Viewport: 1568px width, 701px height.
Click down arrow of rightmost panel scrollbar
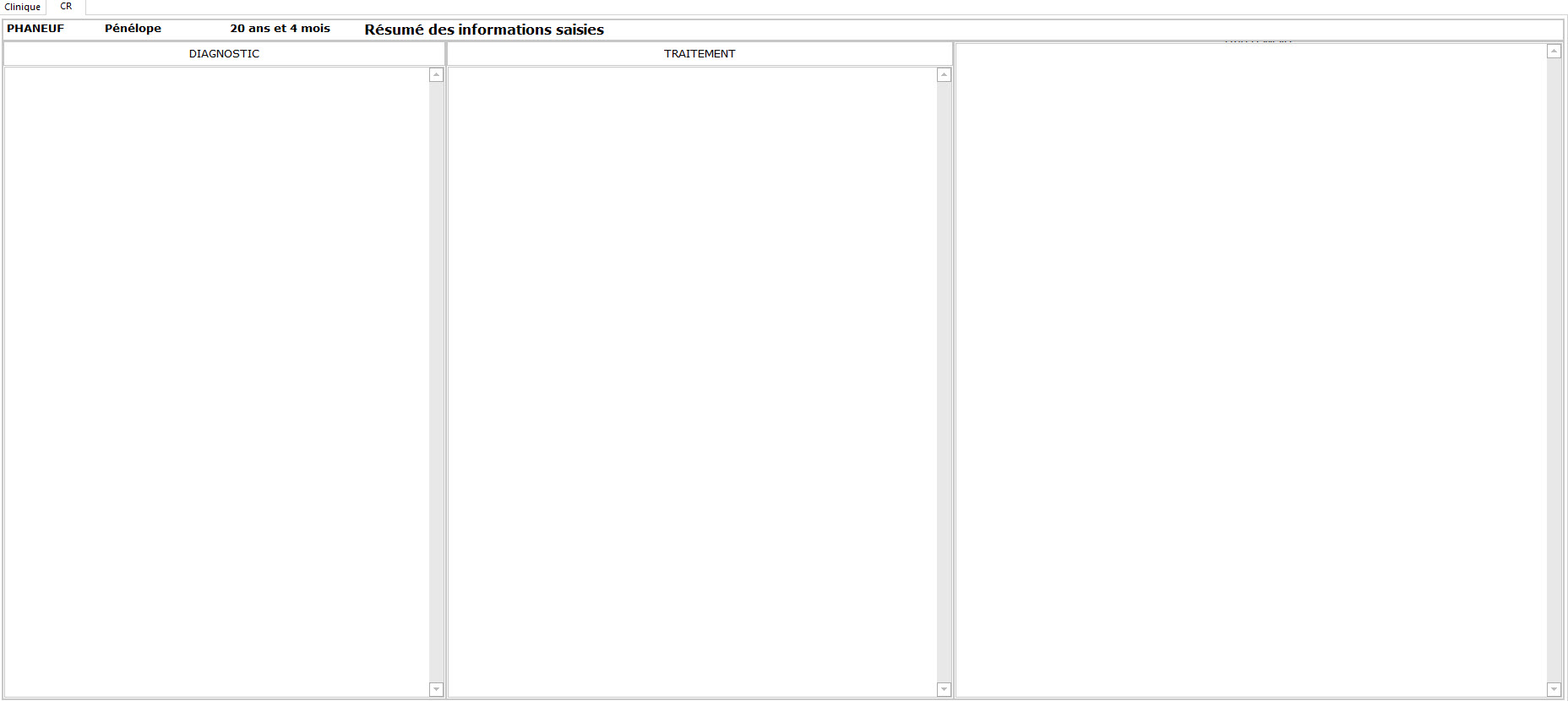coord(1554,689)
